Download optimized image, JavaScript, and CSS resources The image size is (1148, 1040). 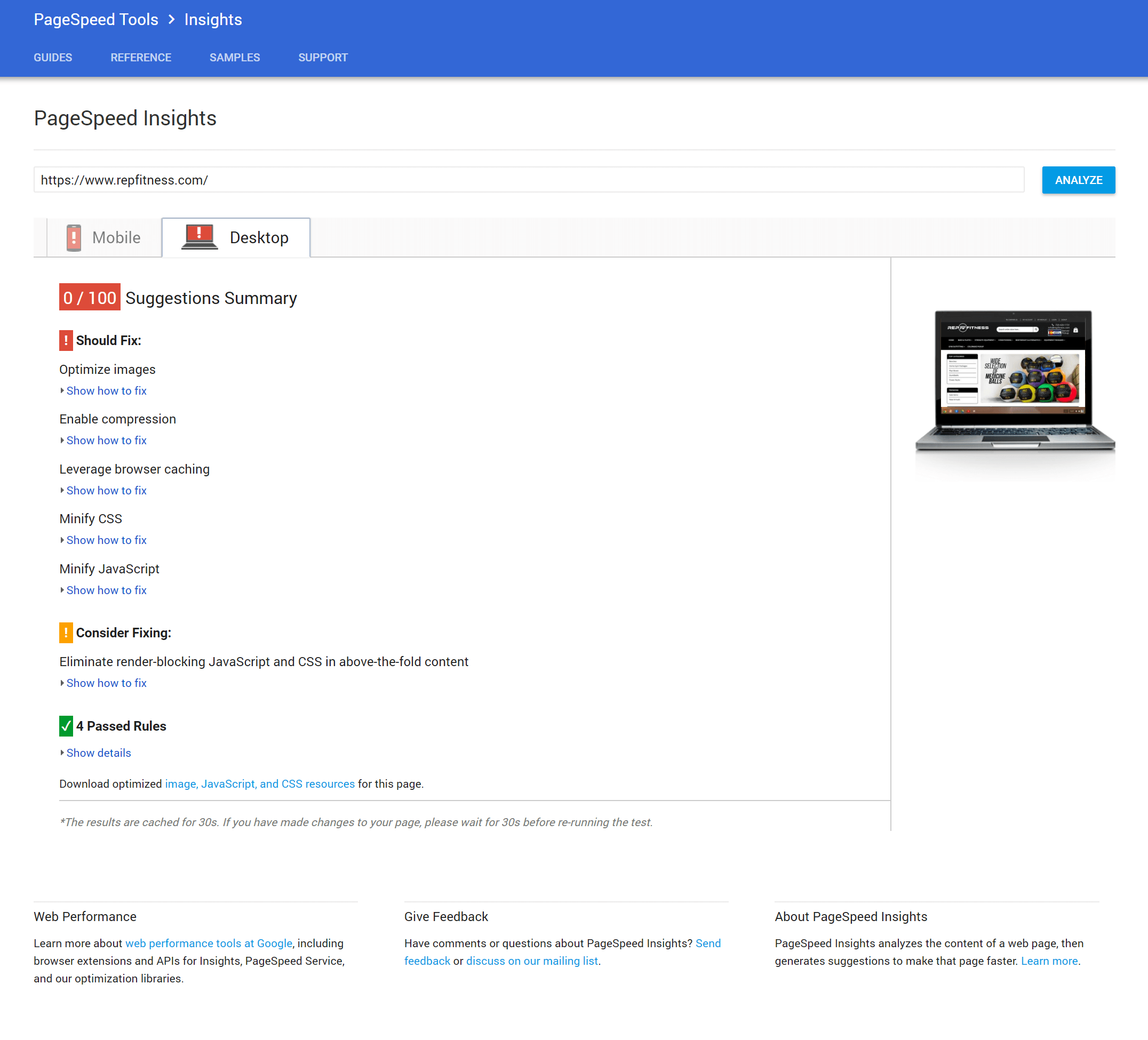click(260, 784)
